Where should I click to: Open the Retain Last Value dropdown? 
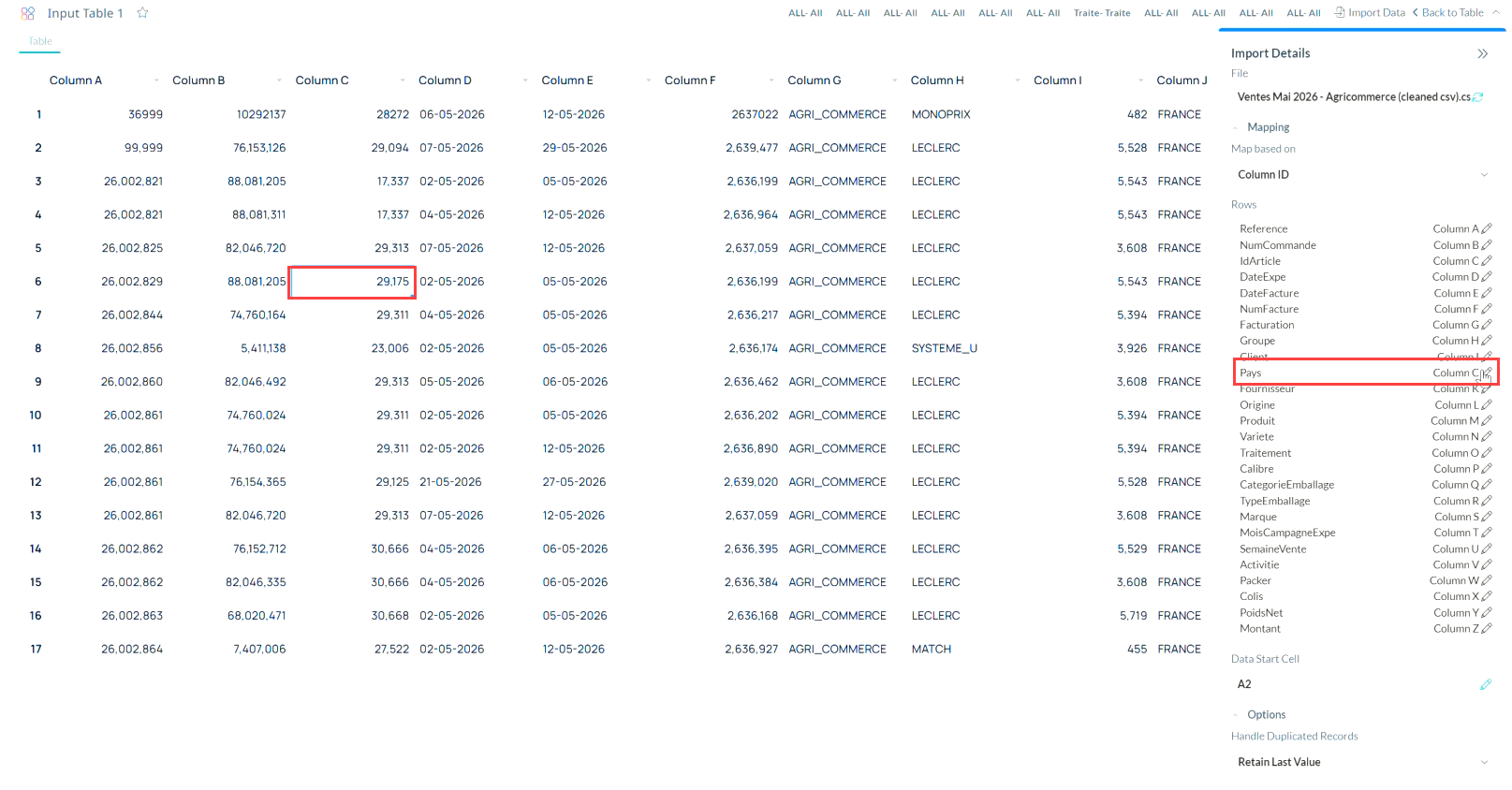tap(1362, 762)
